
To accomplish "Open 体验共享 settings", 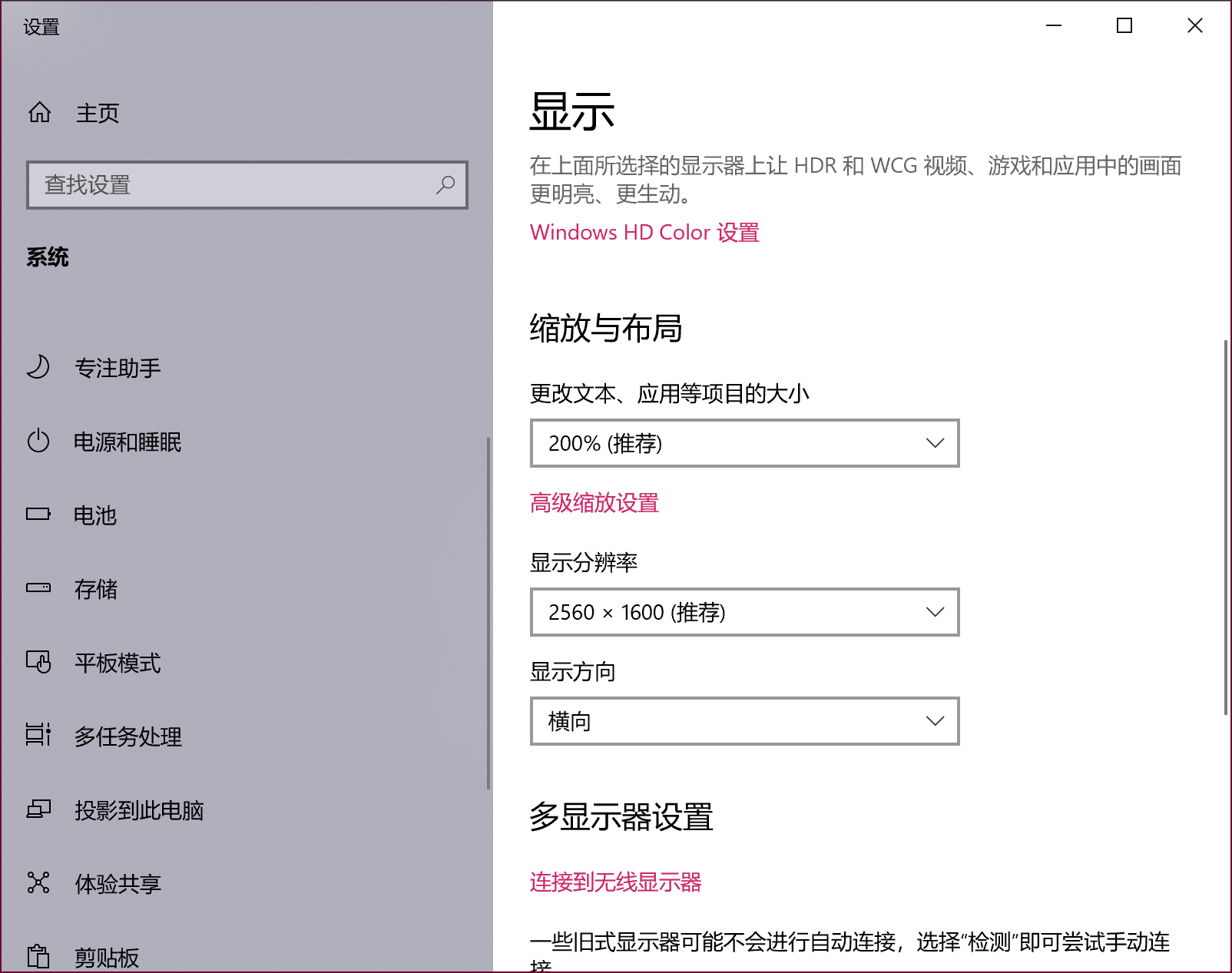I will click(117, 884).
